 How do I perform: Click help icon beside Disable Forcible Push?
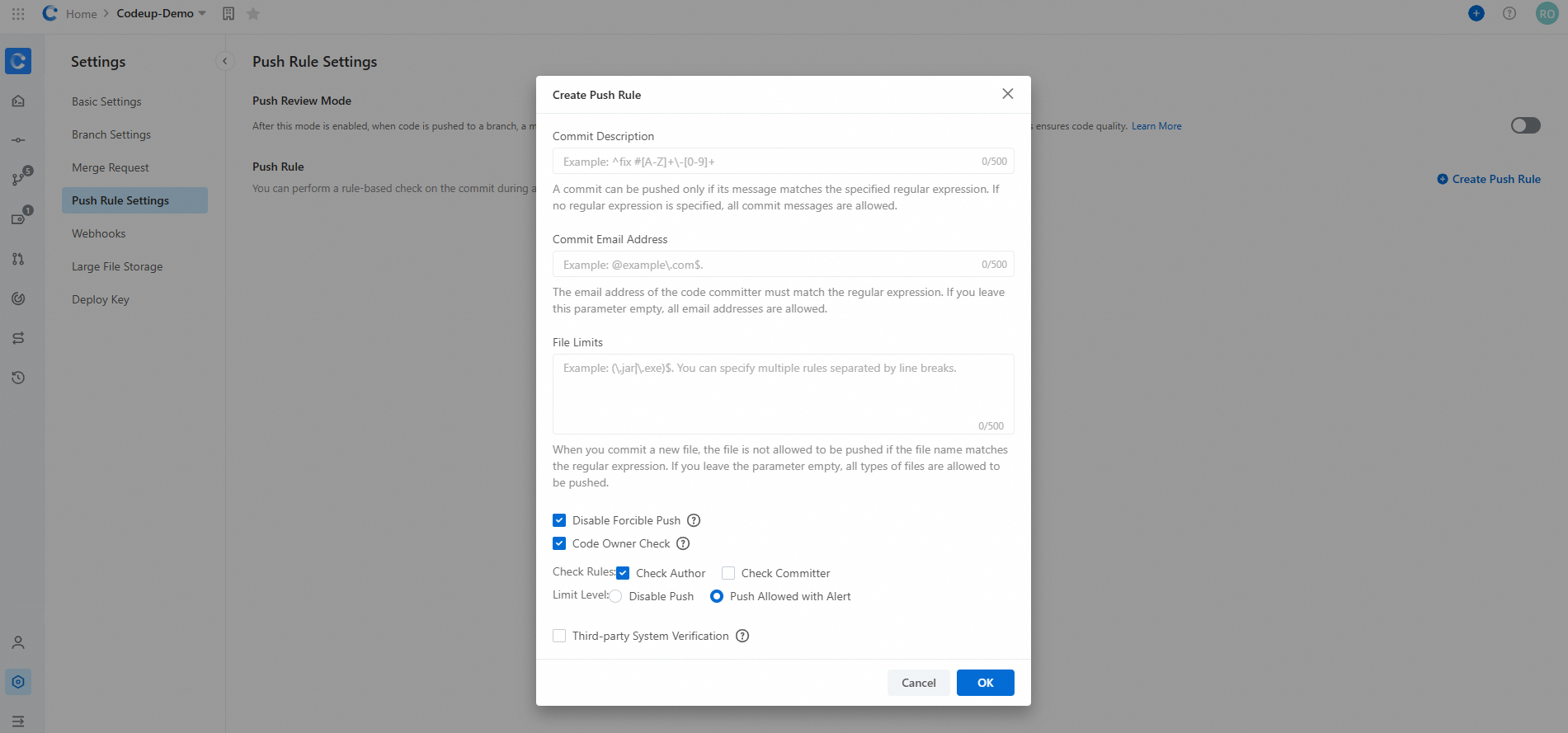[694, 520]
